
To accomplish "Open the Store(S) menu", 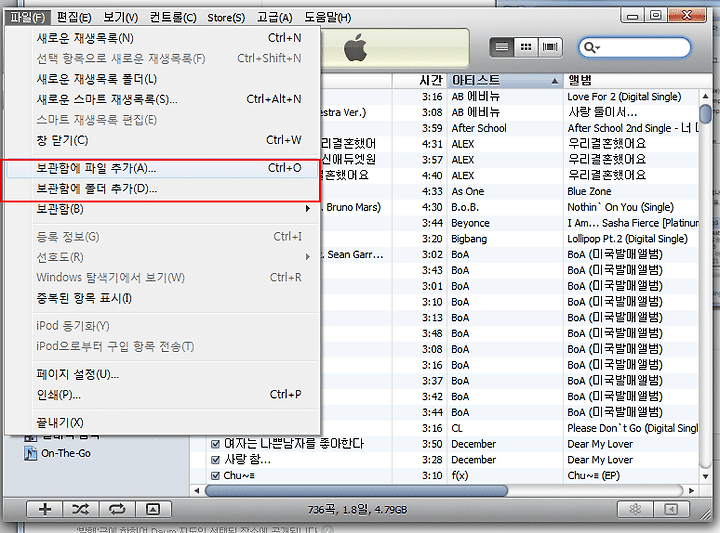I will coord(226,17).
